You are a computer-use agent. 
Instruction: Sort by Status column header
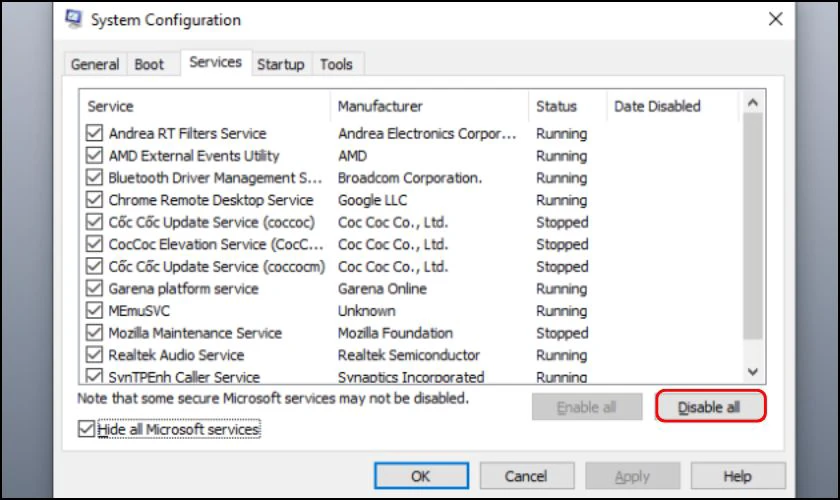(x=568, y=106)
